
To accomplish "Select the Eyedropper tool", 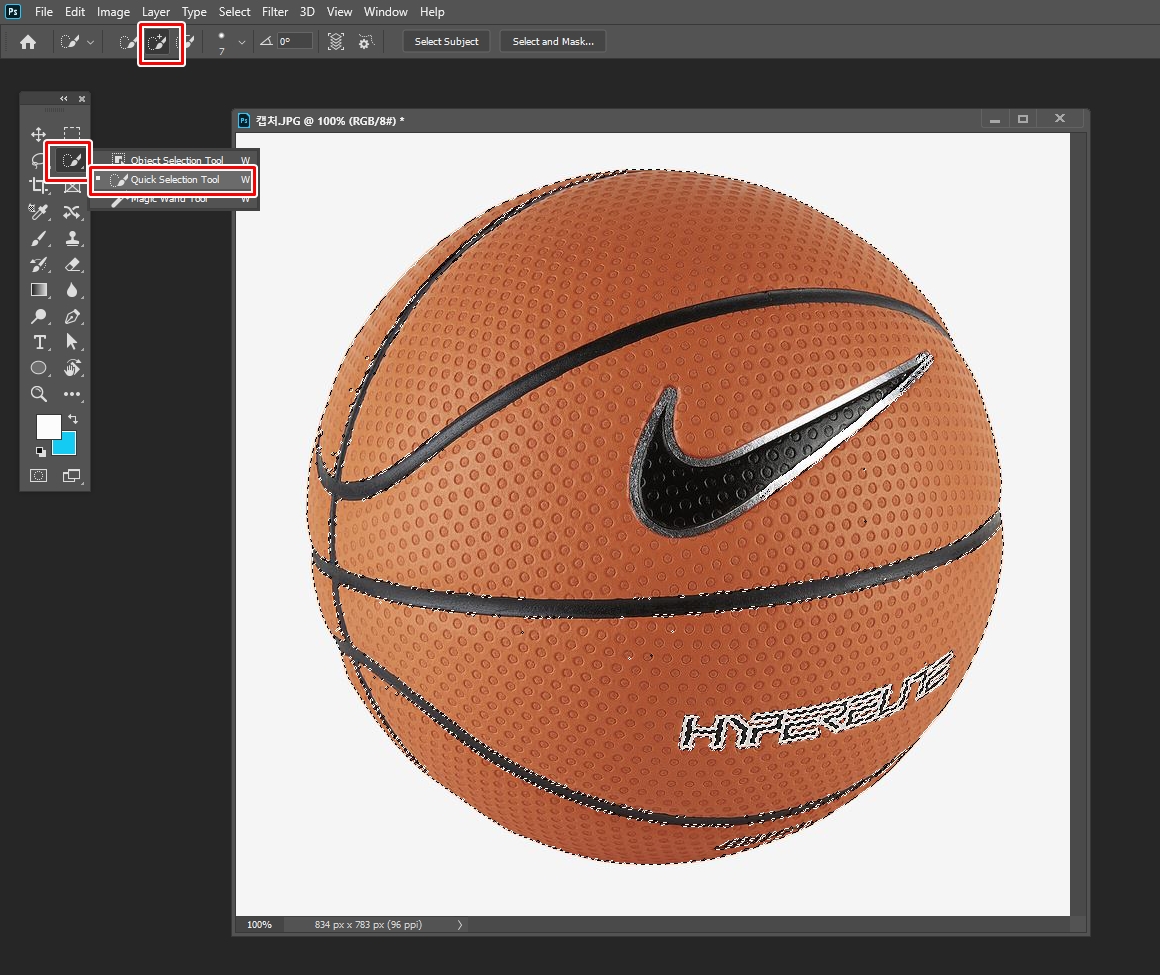I will 38,212.
